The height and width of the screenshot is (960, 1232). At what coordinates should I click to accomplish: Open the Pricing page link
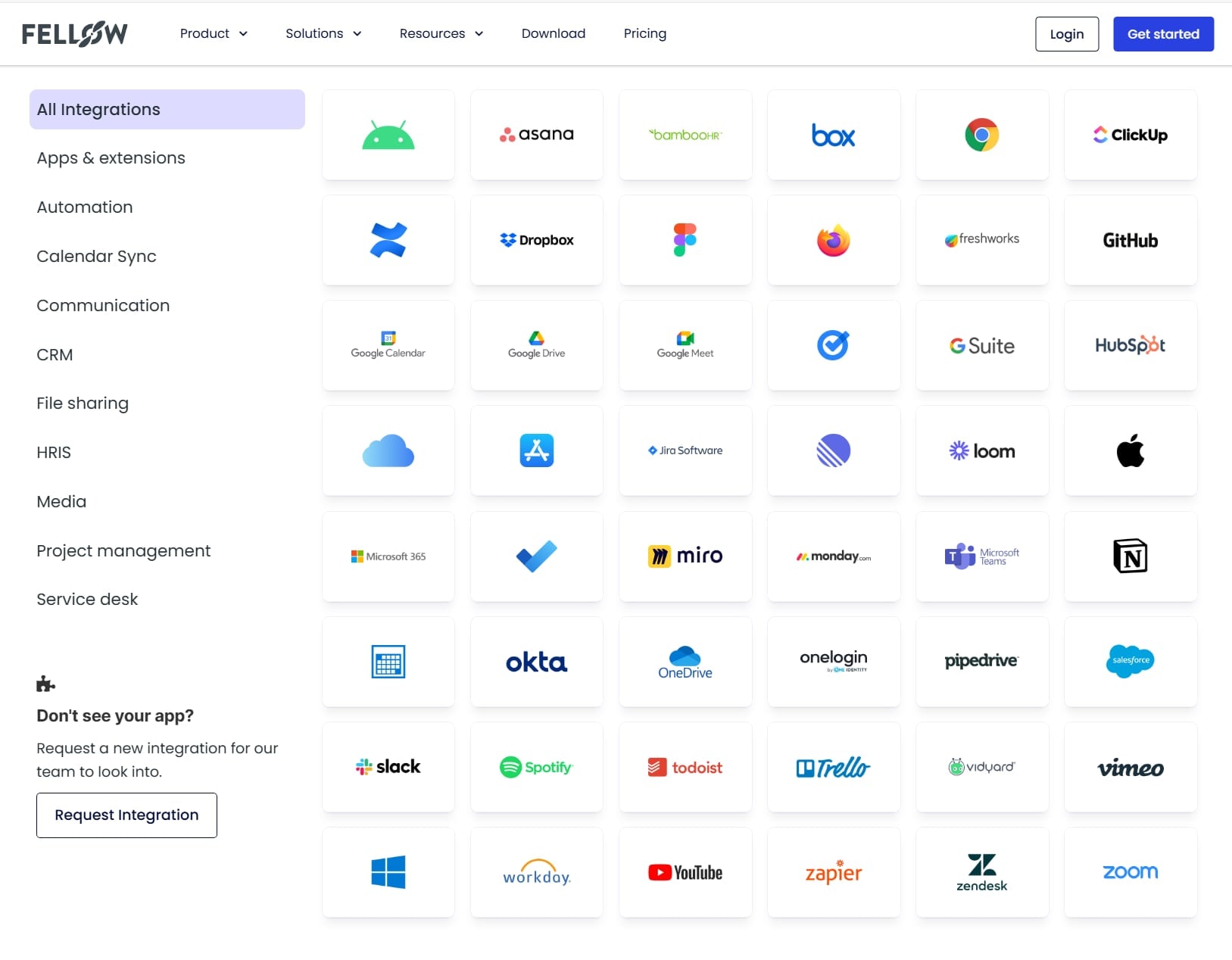pos(645,33)
